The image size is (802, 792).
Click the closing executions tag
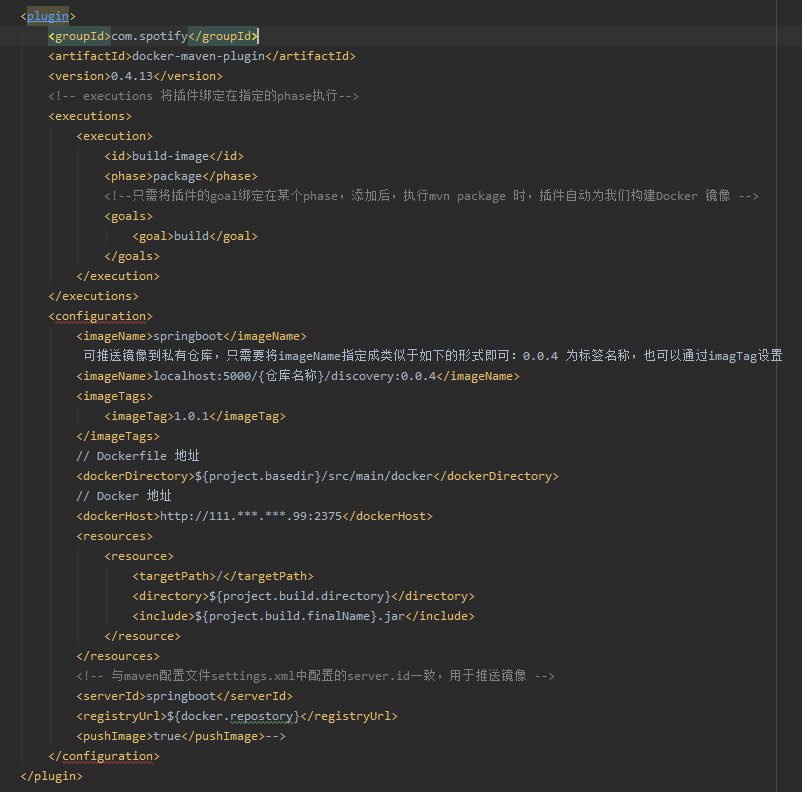pos(94,296)
